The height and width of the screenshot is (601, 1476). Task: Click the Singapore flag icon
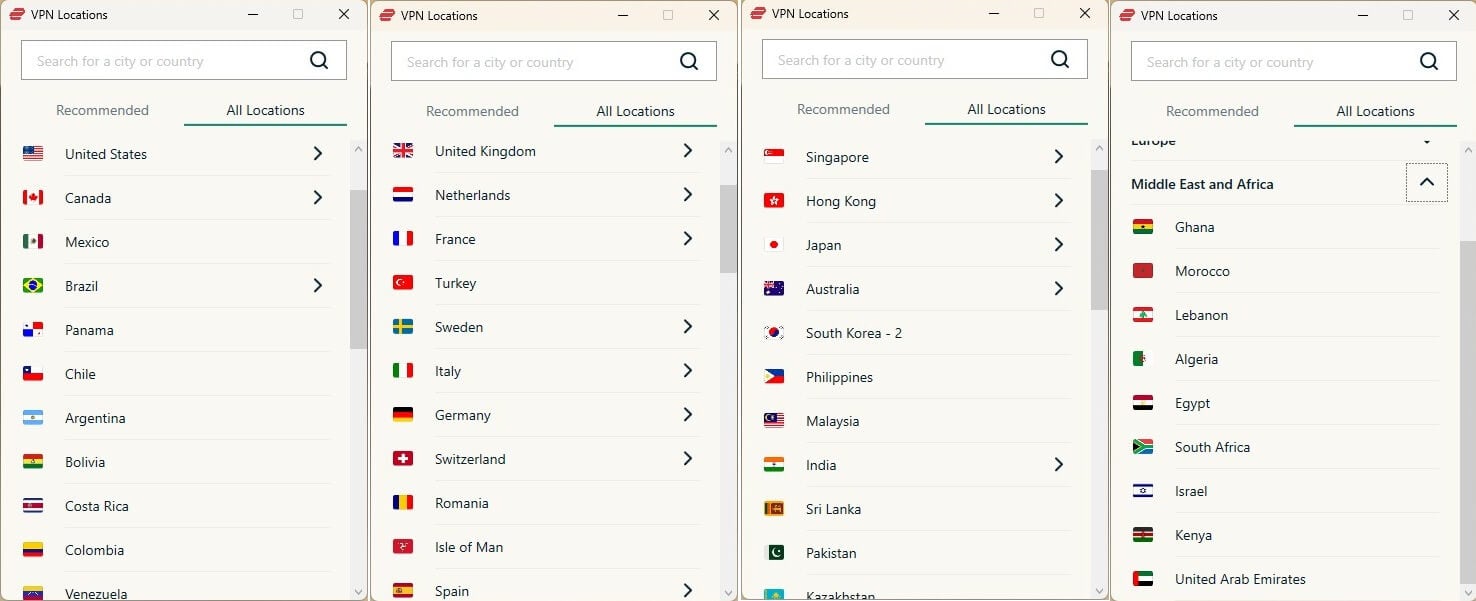point(773,157)
